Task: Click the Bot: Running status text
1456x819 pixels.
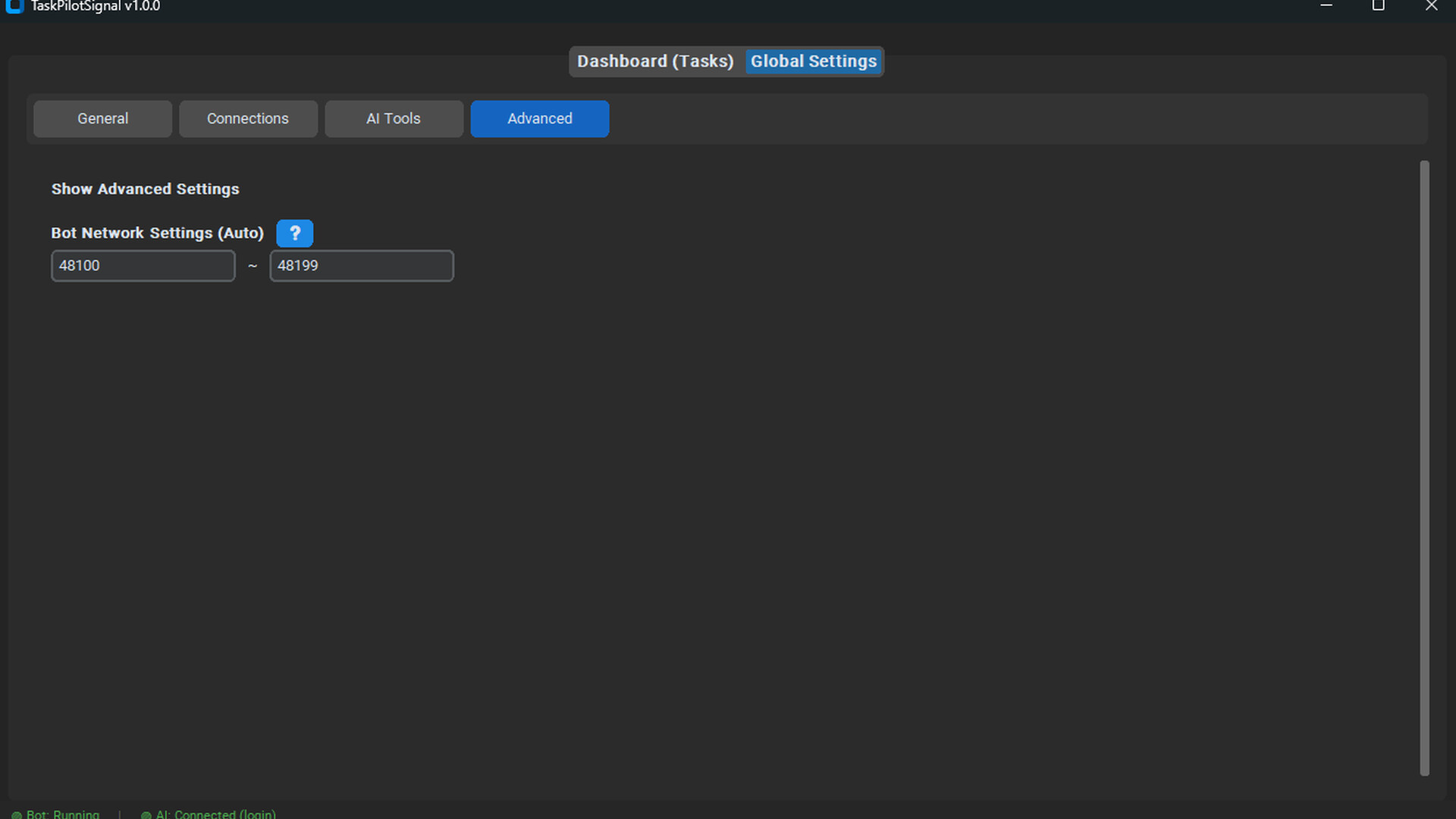Action: tap(63, 814)
